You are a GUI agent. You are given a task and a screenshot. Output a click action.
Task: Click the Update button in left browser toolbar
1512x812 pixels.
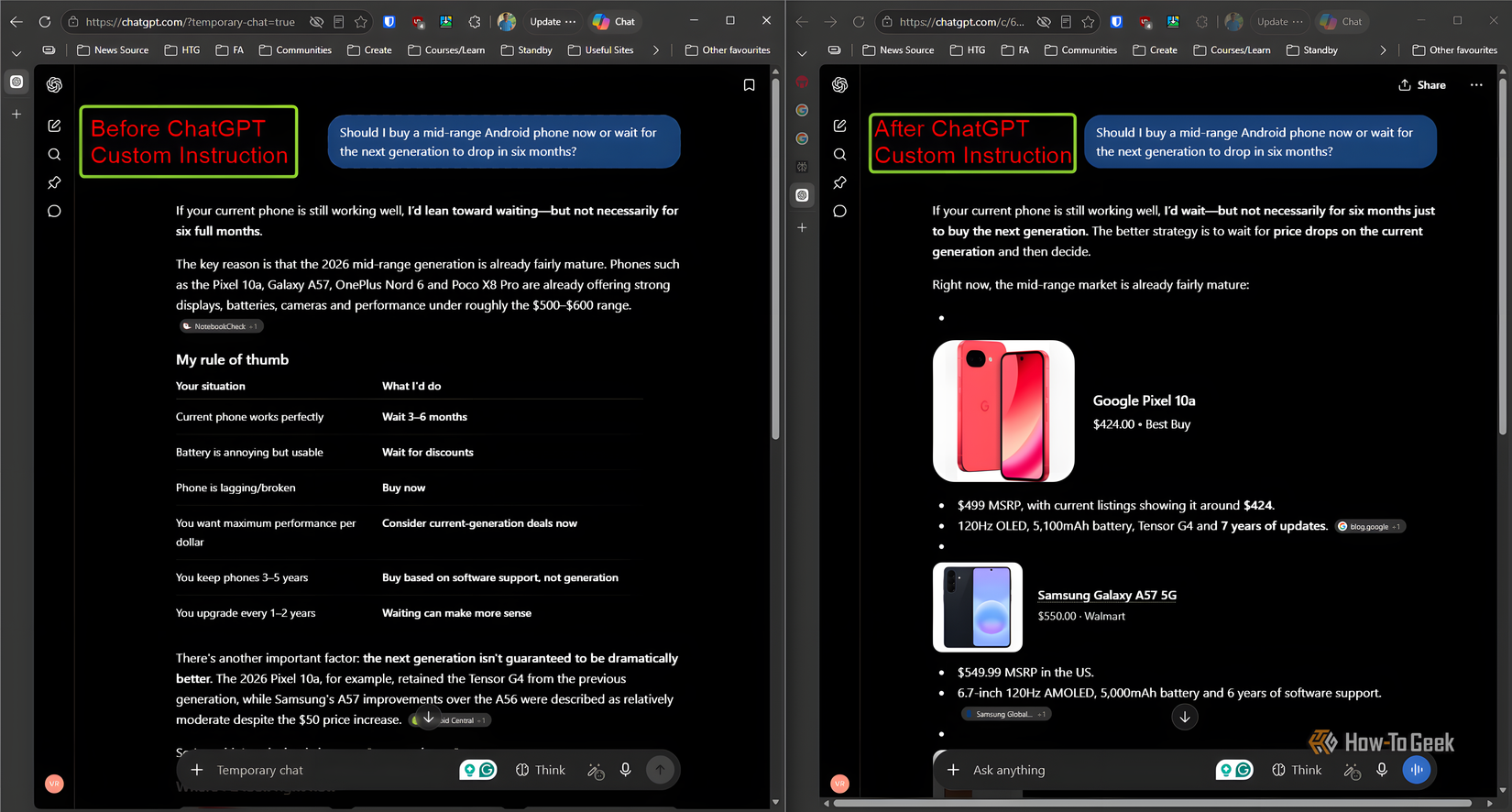552,21
